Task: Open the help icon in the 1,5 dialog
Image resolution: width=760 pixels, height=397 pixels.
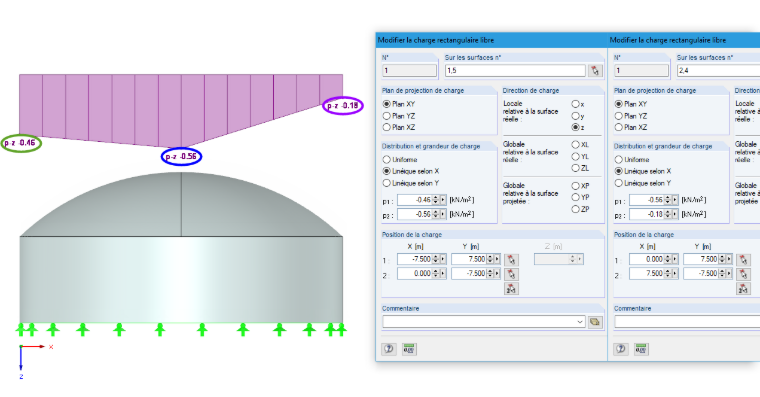Action: pyautogui.click(x=389, y=349)
